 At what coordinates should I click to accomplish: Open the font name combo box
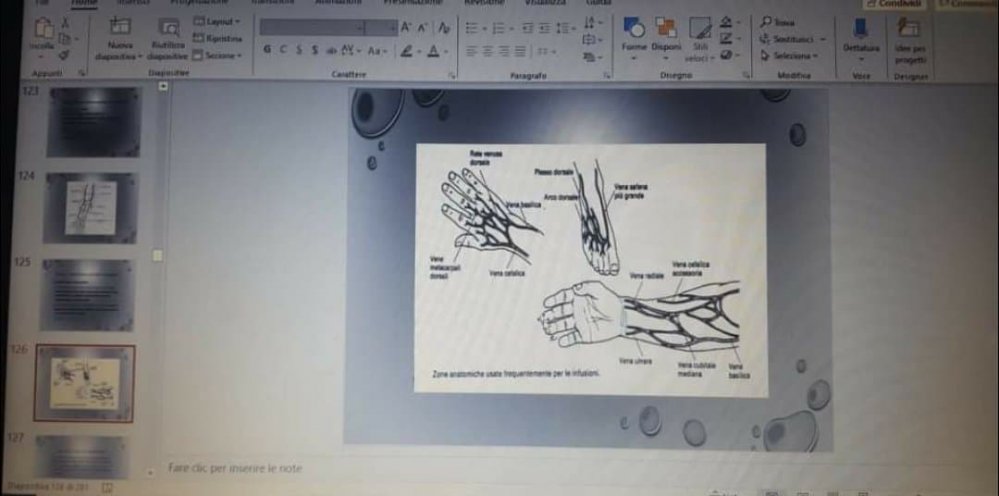point(312,28)
